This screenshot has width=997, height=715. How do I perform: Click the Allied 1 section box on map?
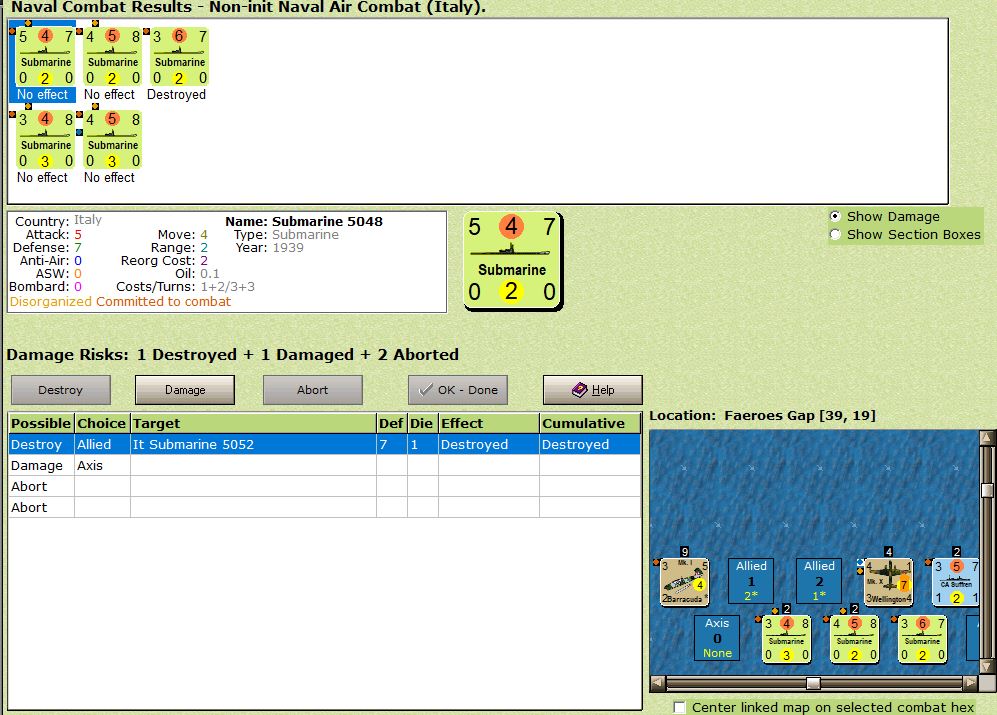pos(751,580)
